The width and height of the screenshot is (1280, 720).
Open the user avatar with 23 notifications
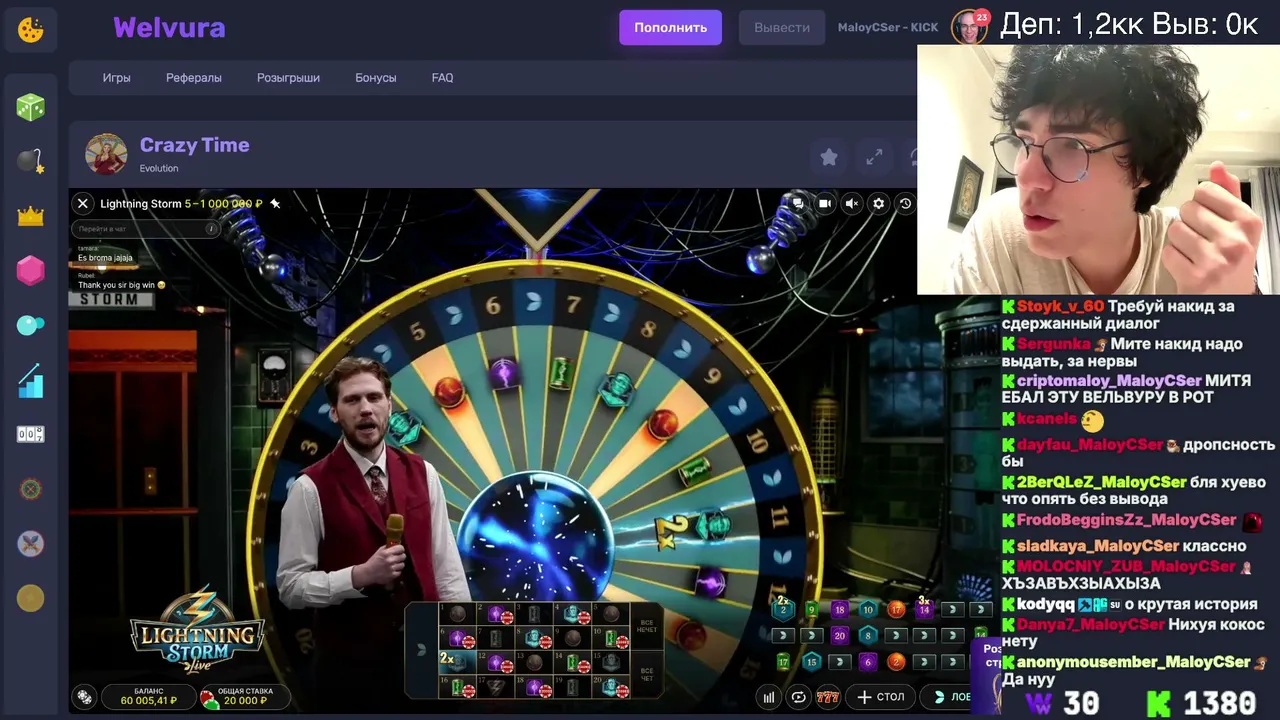click(969, 27)
